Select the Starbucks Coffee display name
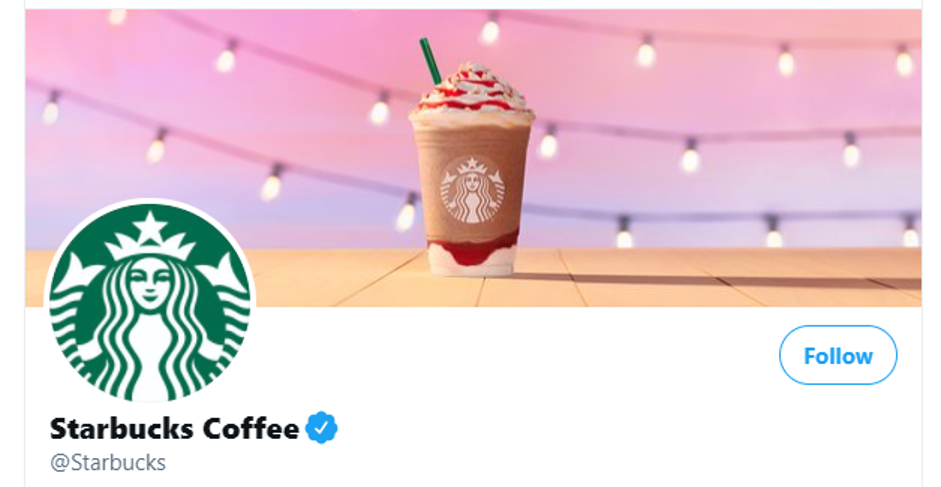Image resolution: width=941 pixels, height=487 pixels. [174, 429]
